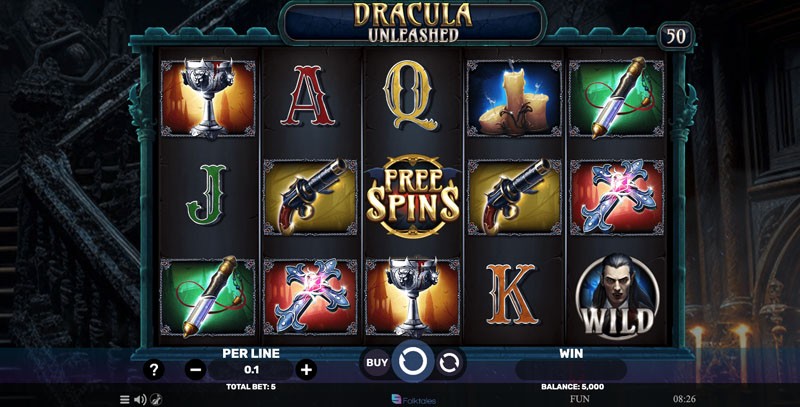
Task: Click the orange K card symbol
Action: tap(512, 294)
